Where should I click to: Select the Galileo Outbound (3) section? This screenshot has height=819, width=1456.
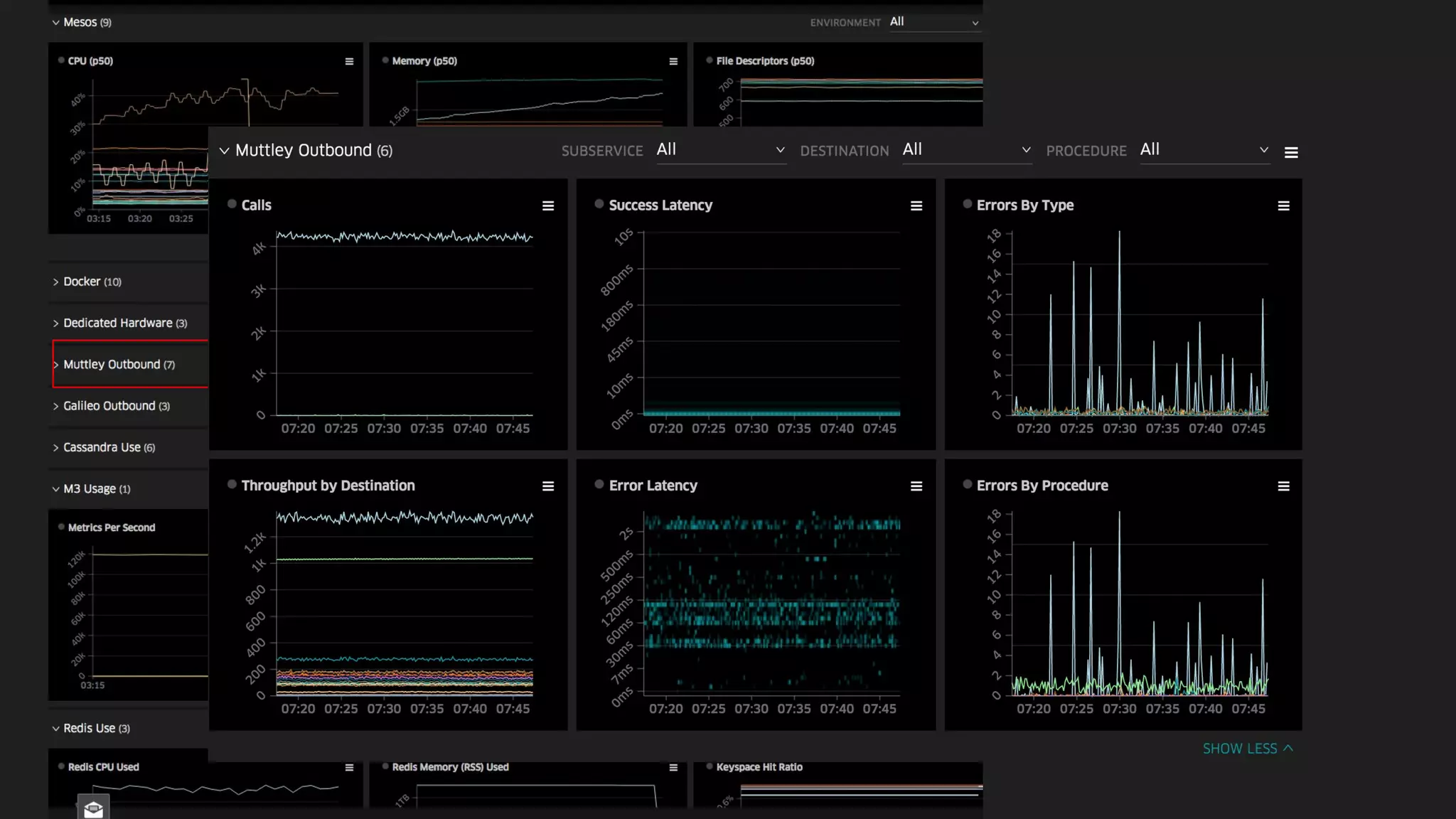click(x=116, y=406)
